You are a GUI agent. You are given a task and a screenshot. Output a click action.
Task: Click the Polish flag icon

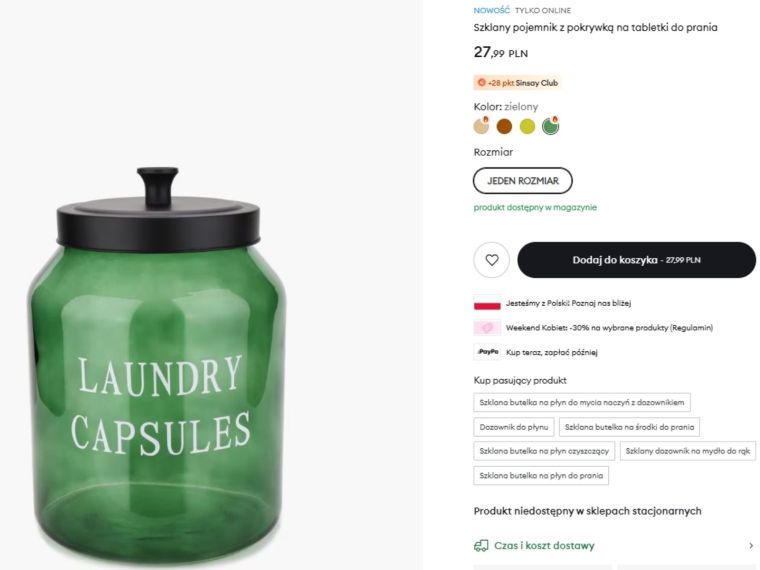coord(487,303)
